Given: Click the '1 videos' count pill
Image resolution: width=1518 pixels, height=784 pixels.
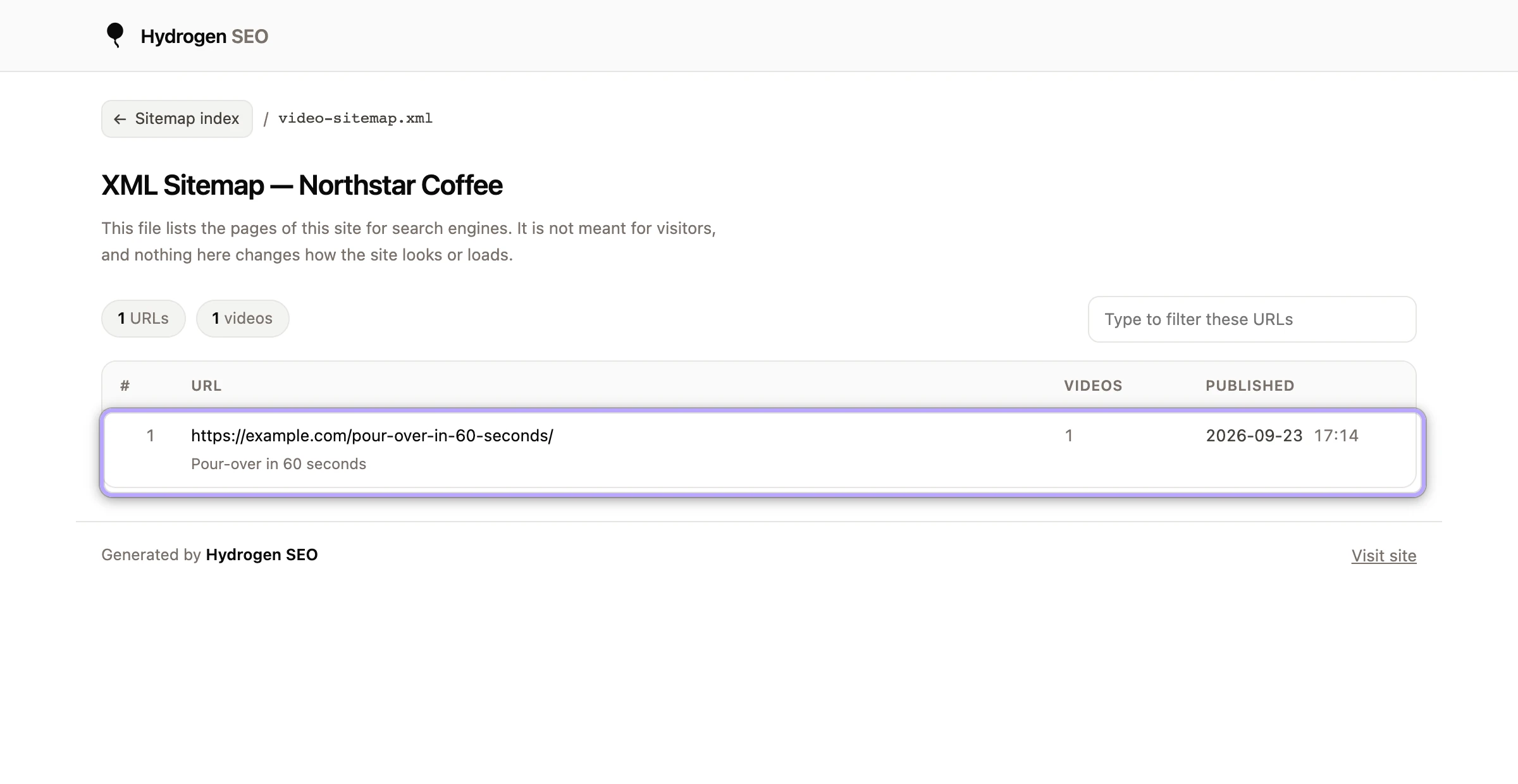Looking at the screenshot, I should pyautogui.click(x=243, y=319).
